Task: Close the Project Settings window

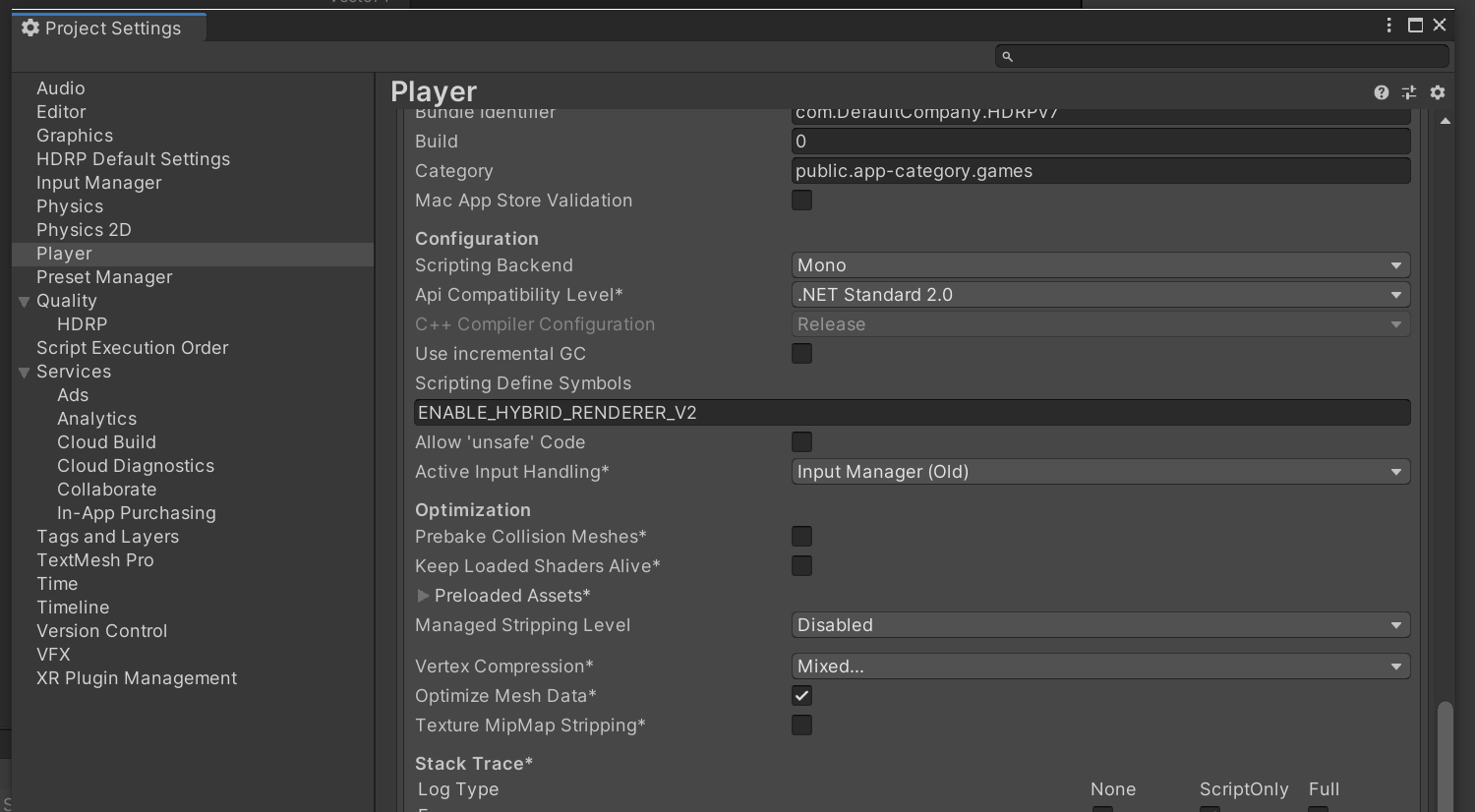Action: 1440,26
